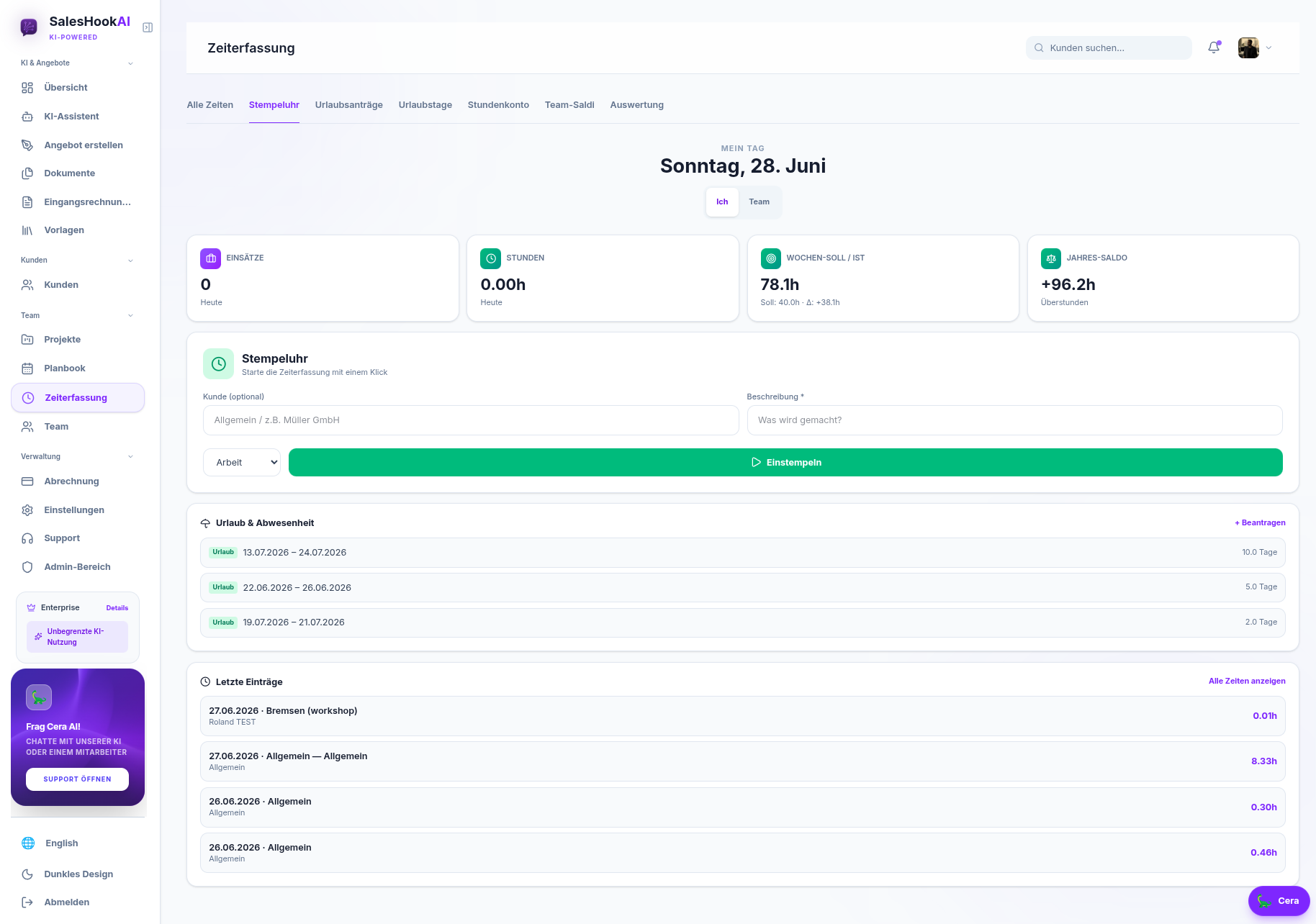1316x924 pixels.
Task: Open the Planbook calendar icon
Action: (27, 368)
